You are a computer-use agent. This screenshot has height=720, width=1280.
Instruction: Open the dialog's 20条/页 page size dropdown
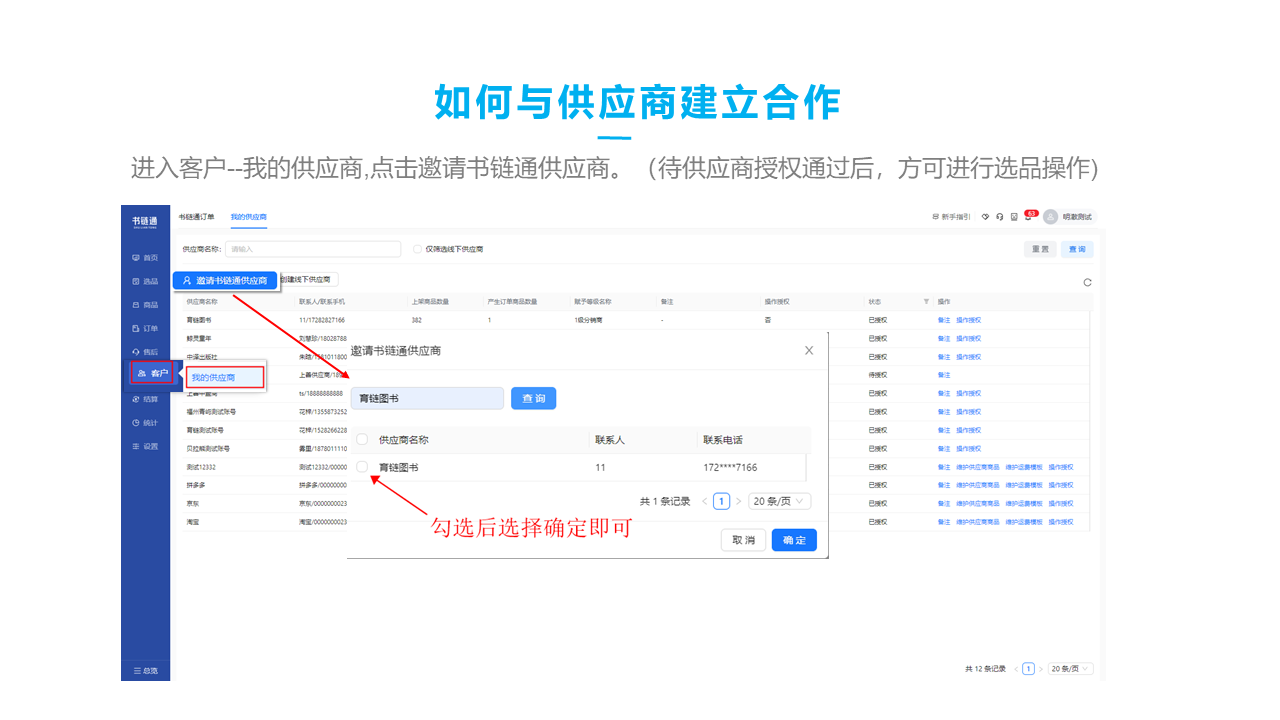tap(780, 501)
